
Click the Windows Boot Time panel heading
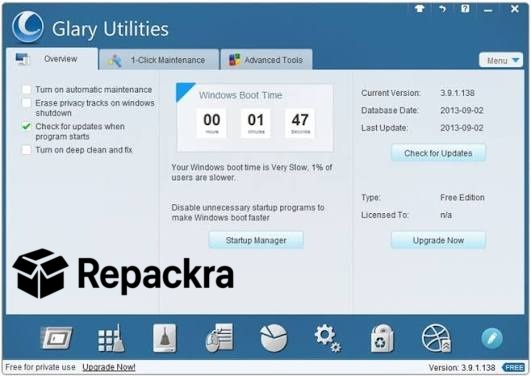(240, 95)
